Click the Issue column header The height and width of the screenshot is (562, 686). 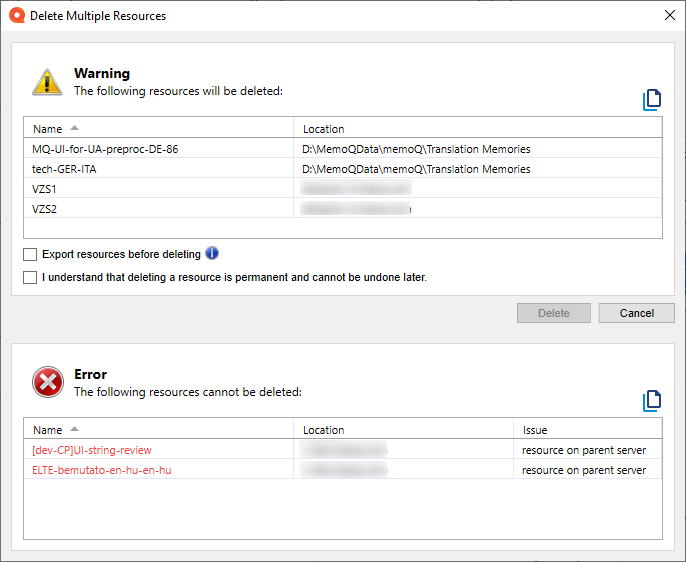pos(535,430)
